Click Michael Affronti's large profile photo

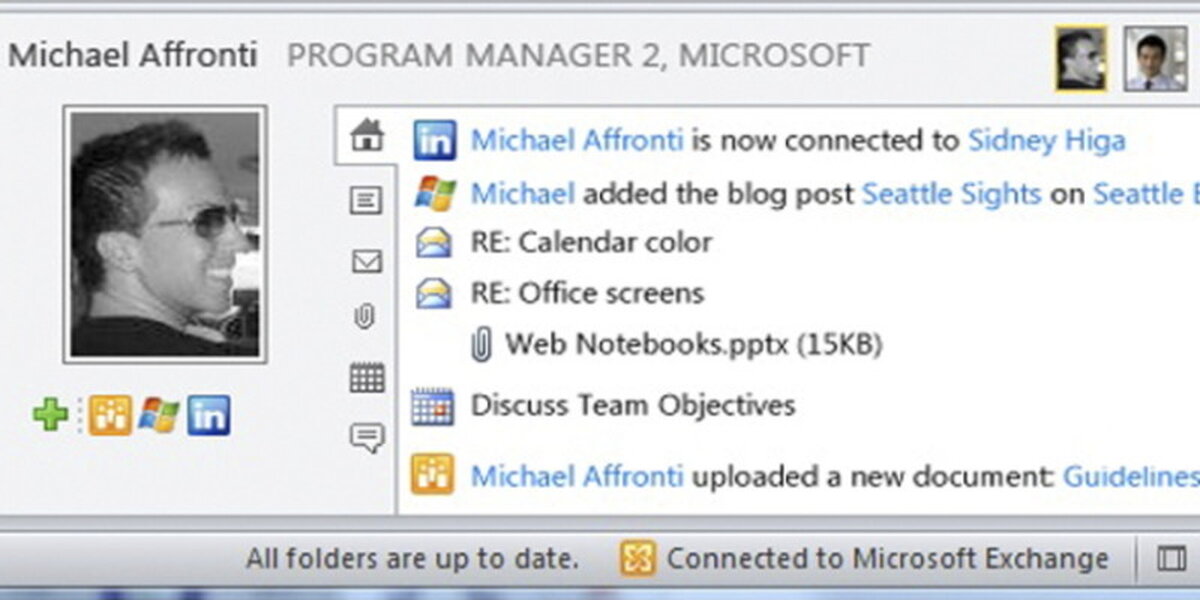click(x=165, y=234)
